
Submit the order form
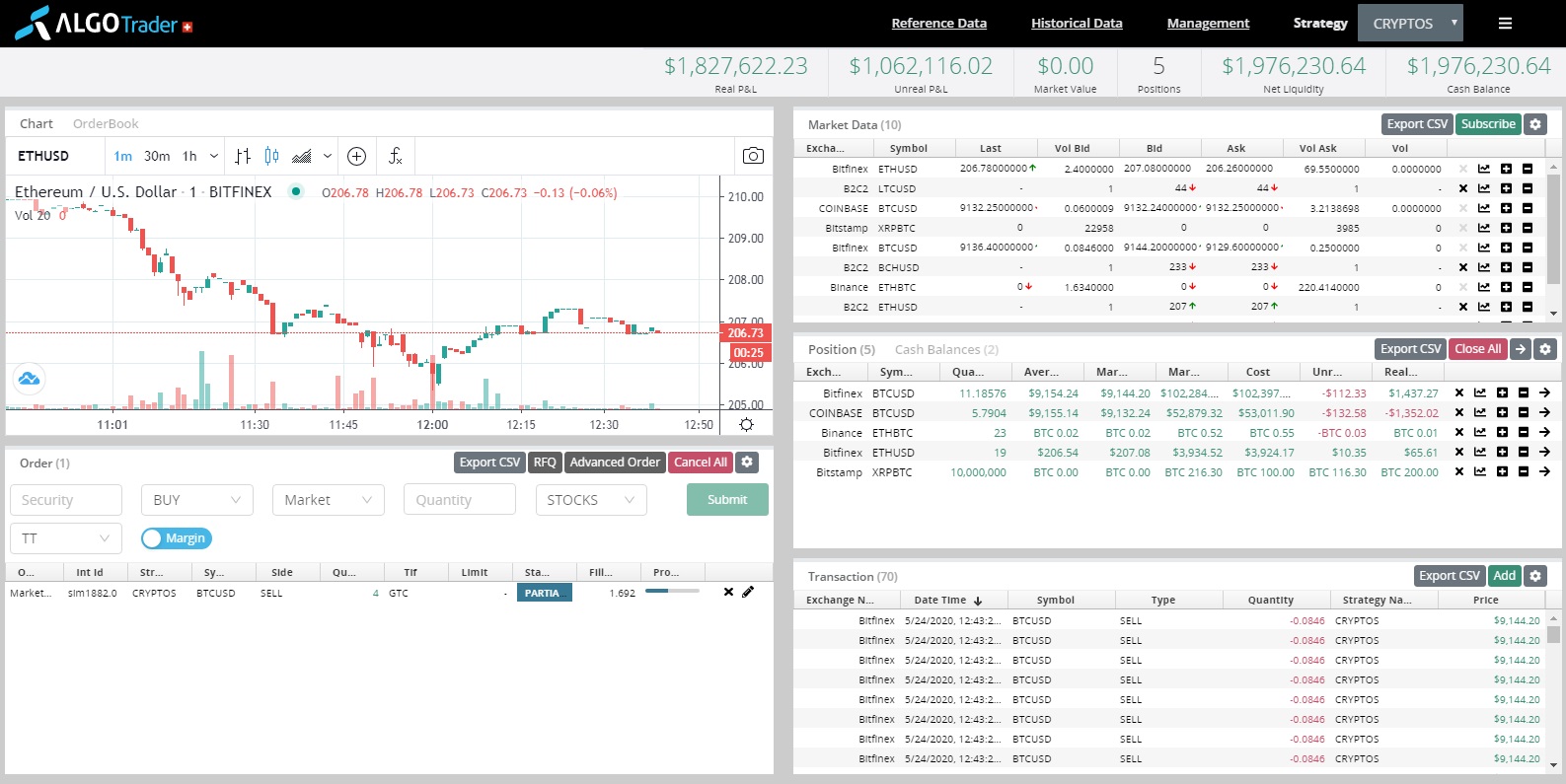727,500
